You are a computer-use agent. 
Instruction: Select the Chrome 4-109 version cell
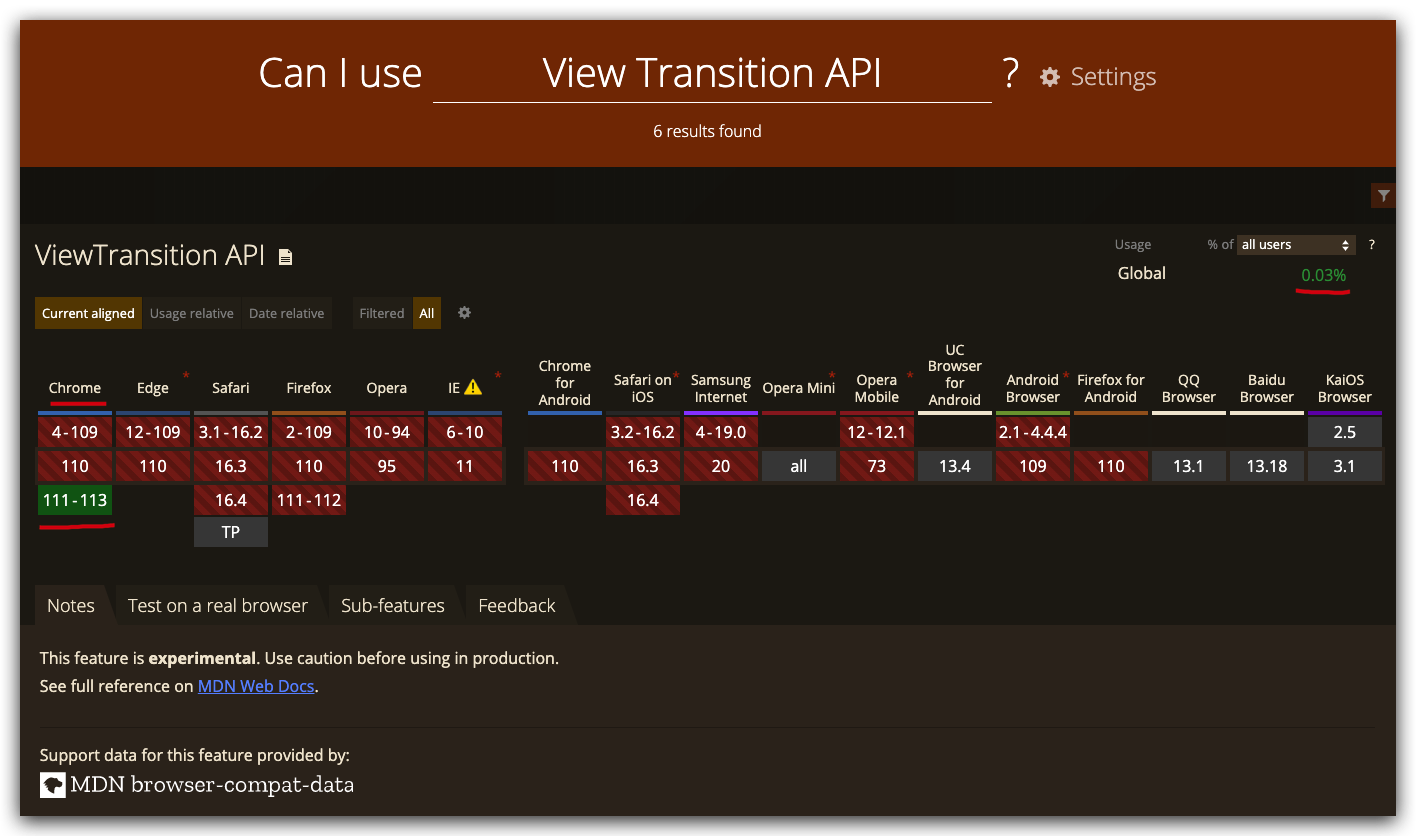coord(75,432)
